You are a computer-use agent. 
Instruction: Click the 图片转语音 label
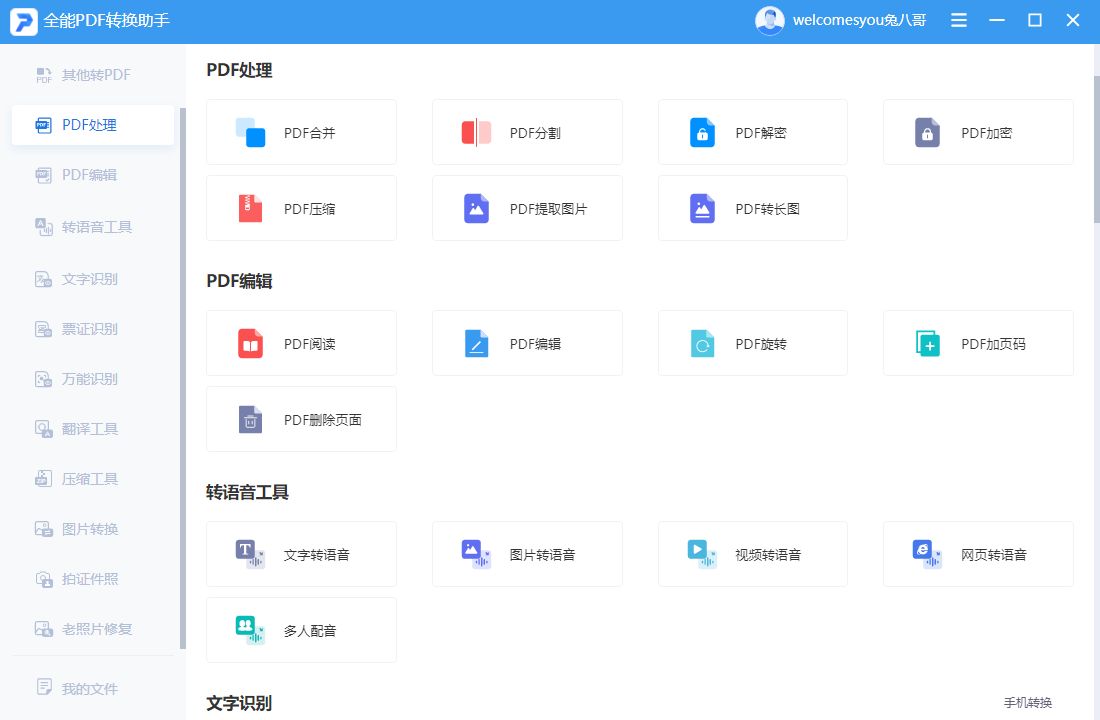click(x=542, y=554)
